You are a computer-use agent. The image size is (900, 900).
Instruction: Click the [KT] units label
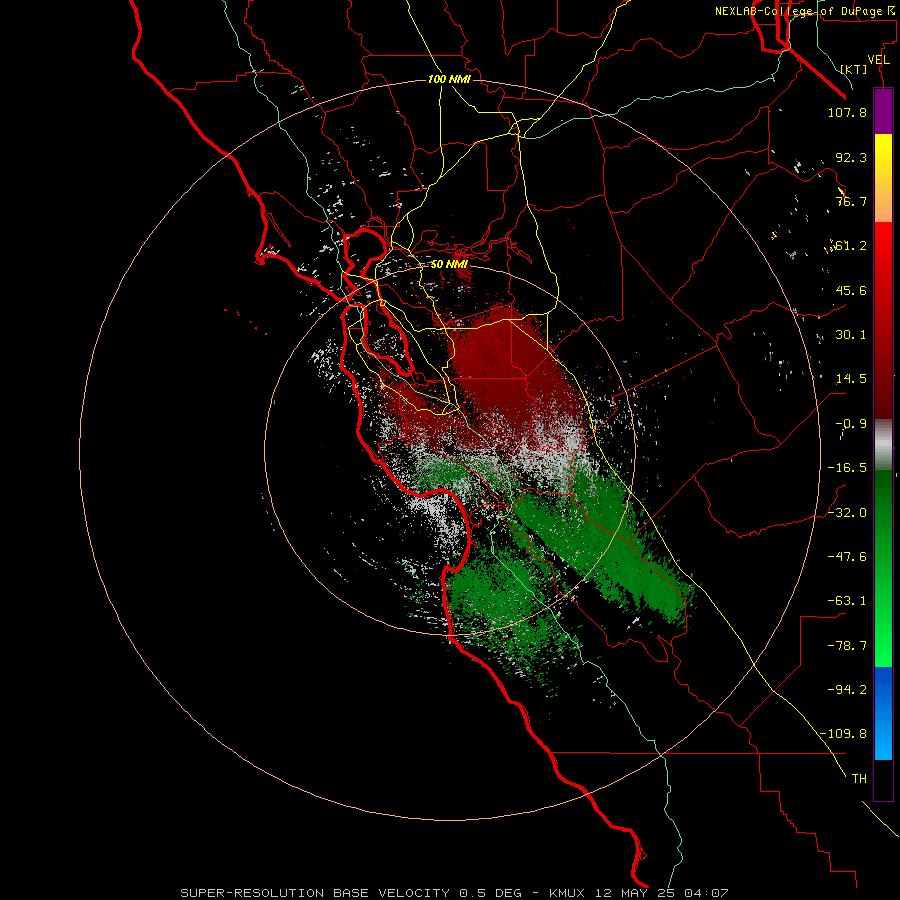pyautogui.click(x=854, y=69)
